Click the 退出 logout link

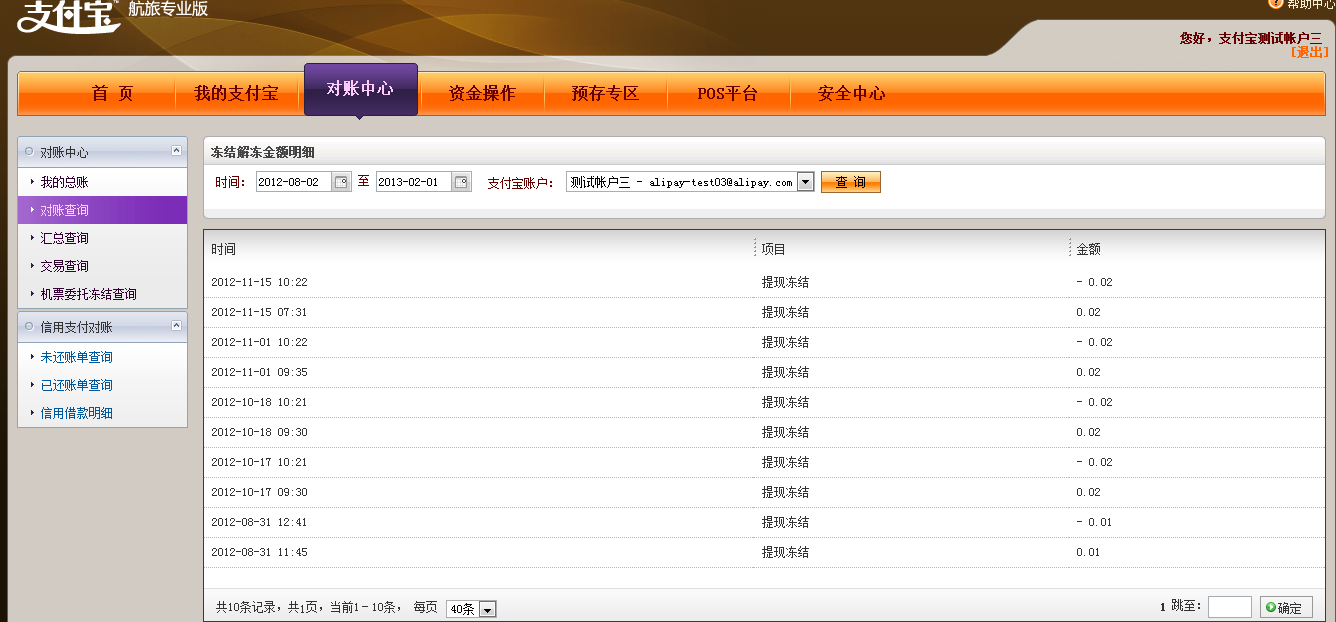tap(1309, 52)
